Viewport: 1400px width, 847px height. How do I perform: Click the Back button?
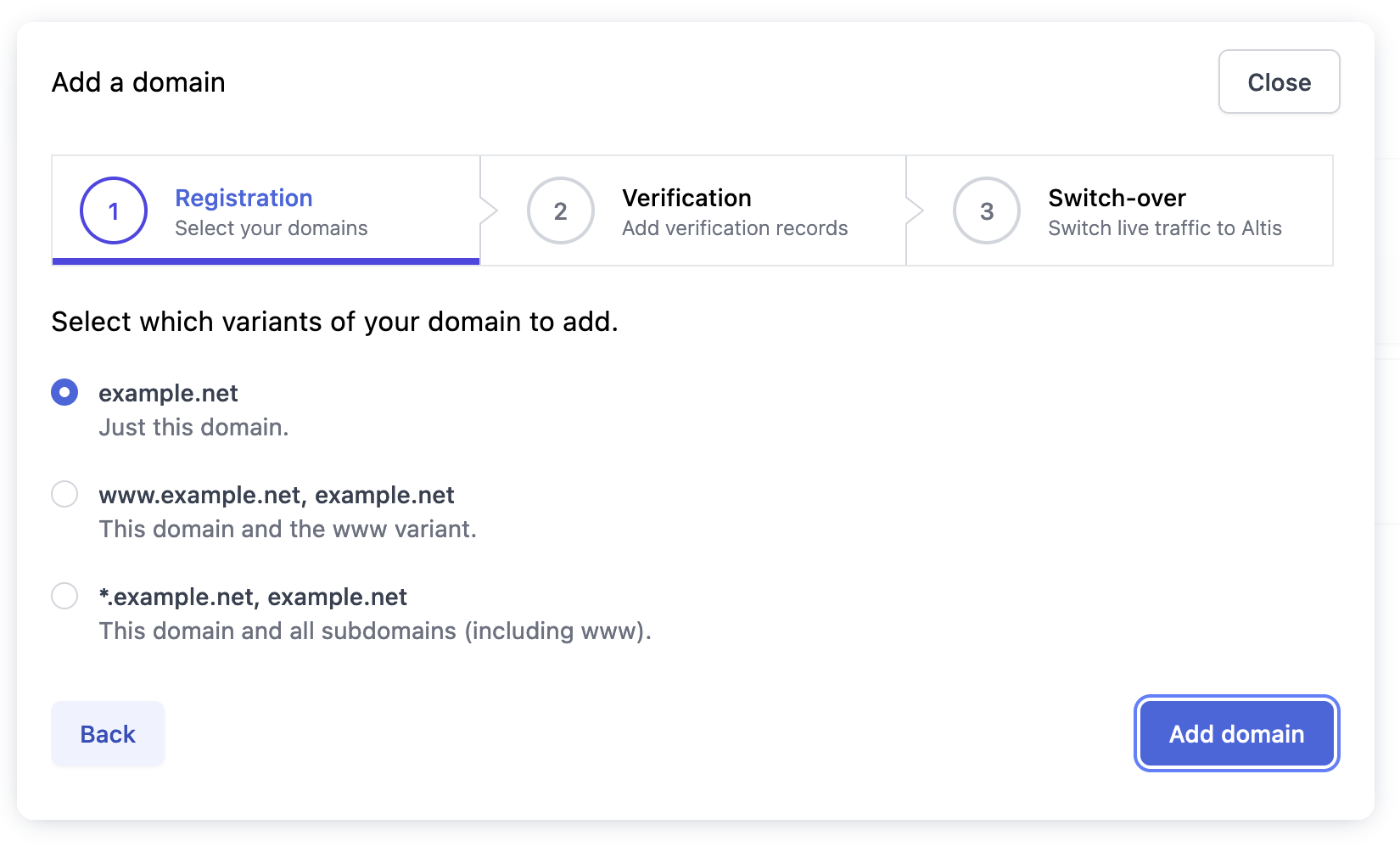108,733
